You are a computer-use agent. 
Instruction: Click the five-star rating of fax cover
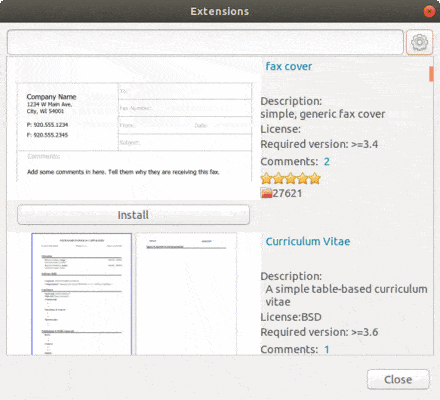pyautogui.click(x=290, y=178)
